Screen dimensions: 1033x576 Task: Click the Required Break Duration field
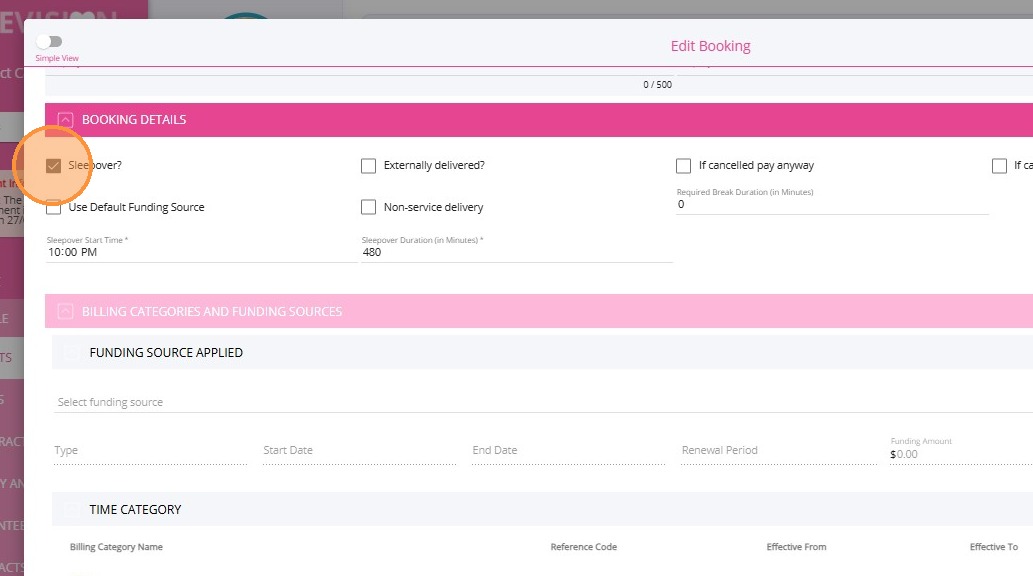830,205
